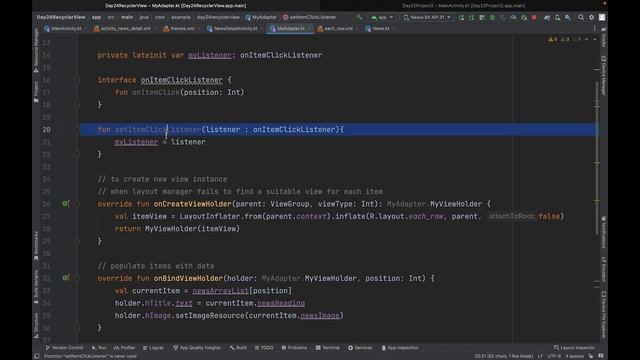Open the Device File Explorer side panel
This screenshot has width=640, height=360.
pyautogui.click(x=603, y=314)
